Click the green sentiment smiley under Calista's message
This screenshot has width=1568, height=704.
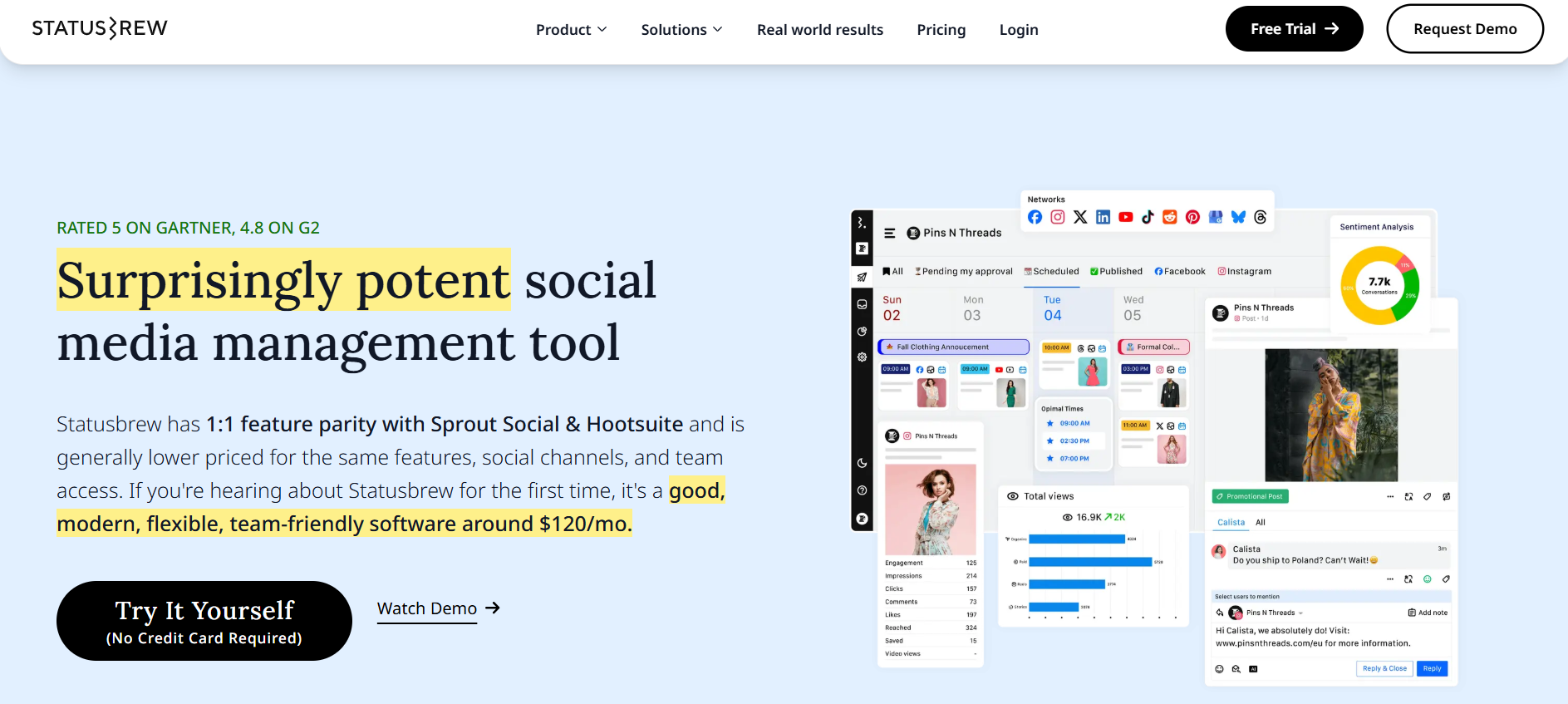[x=1428, y=578]
